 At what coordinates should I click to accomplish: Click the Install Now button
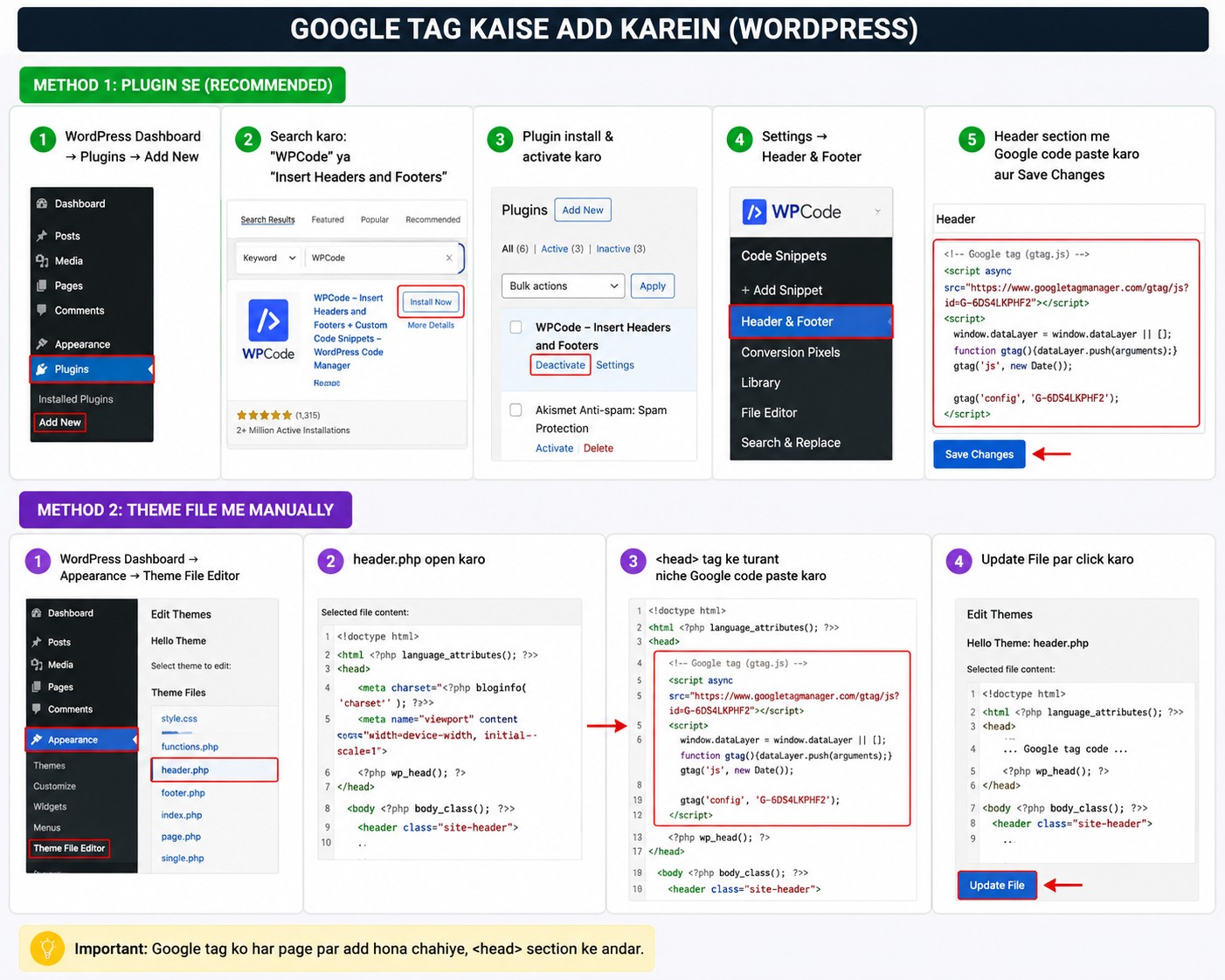pos(431,301)
